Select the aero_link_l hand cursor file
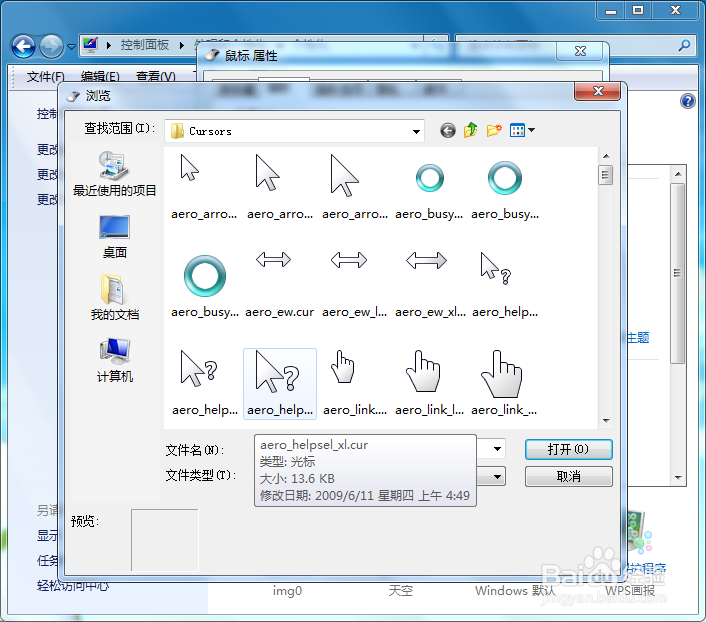 click(x=430, y=384)
